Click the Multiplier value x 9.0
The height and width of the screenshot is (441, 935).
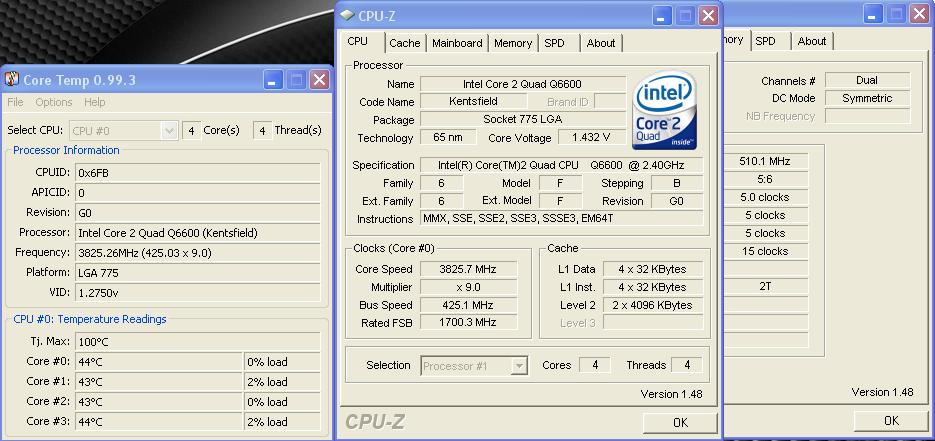(x=468, y=287)
